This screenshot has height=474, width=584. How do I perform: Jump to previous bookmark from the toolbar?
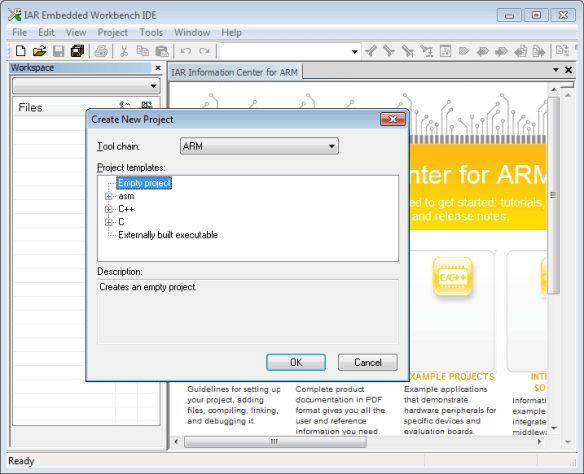click(x=483, y=51)
